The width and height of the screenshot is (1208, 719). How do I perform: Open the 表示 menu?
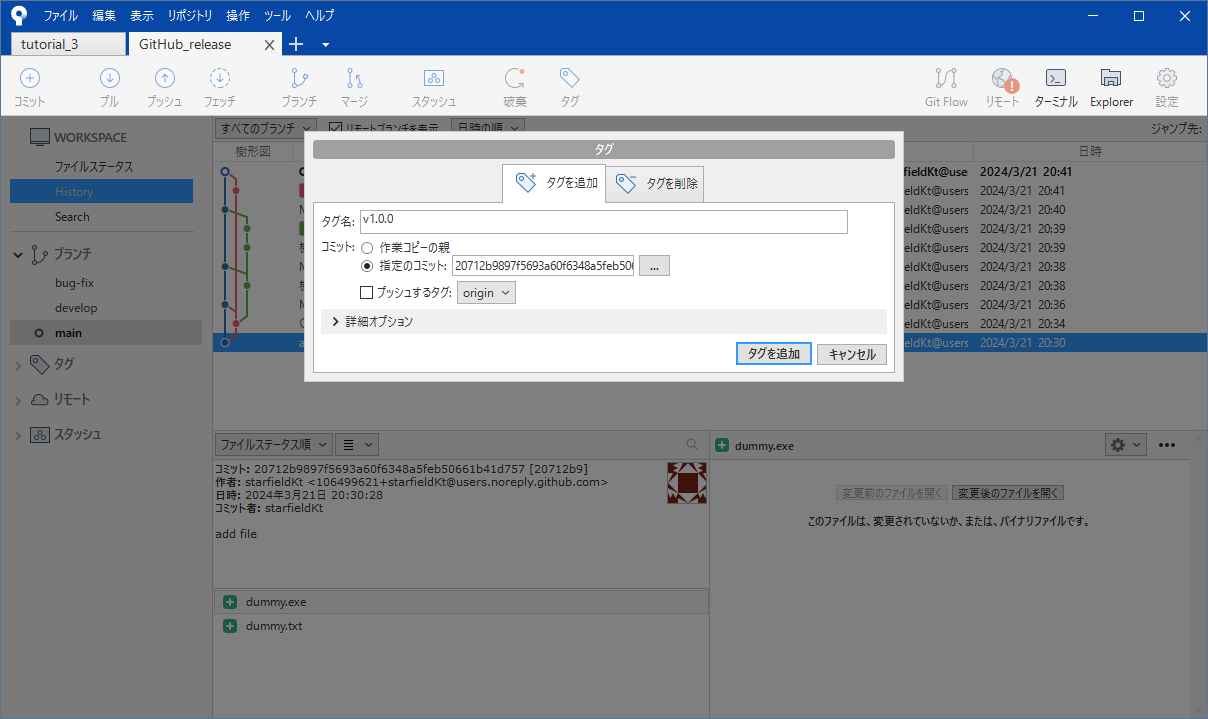coord(142,16)
